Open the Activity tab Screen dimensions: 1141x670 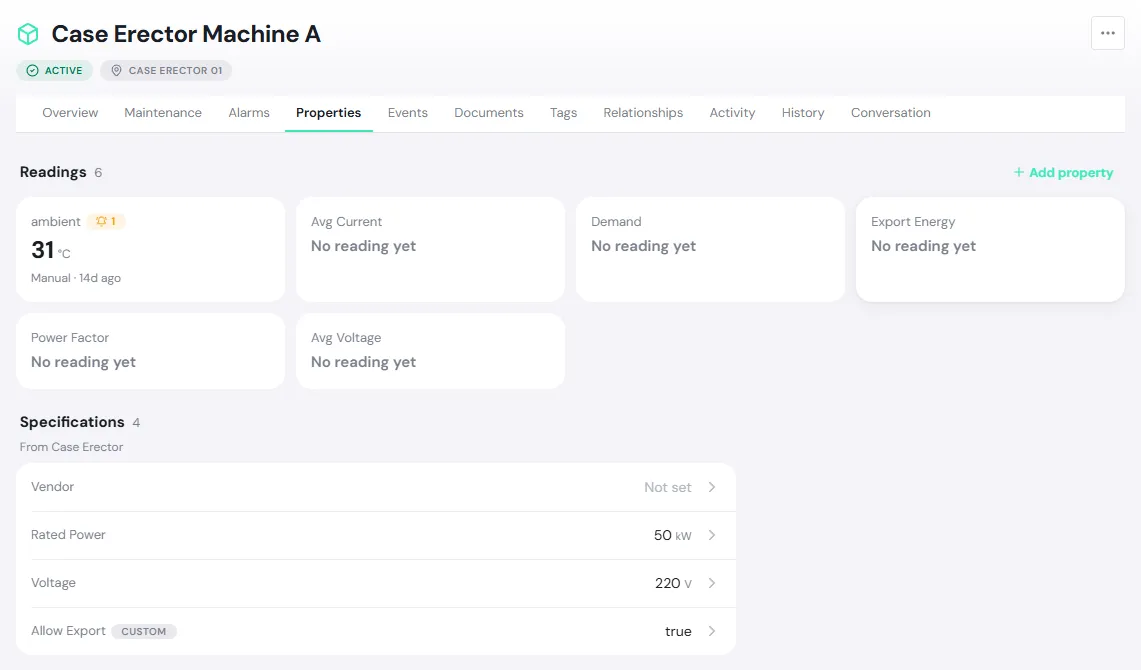732,113
